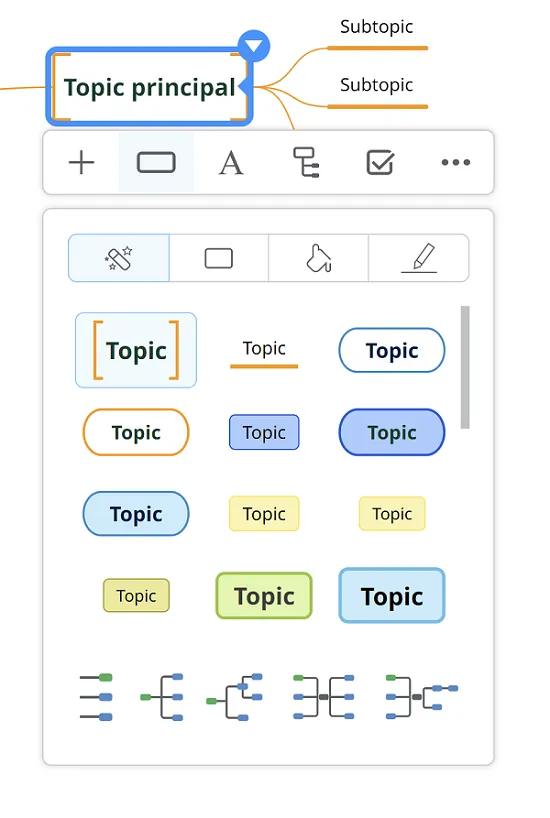Open the border line pencil tab
Screen dimensions: 550x818
coord(419,258)
